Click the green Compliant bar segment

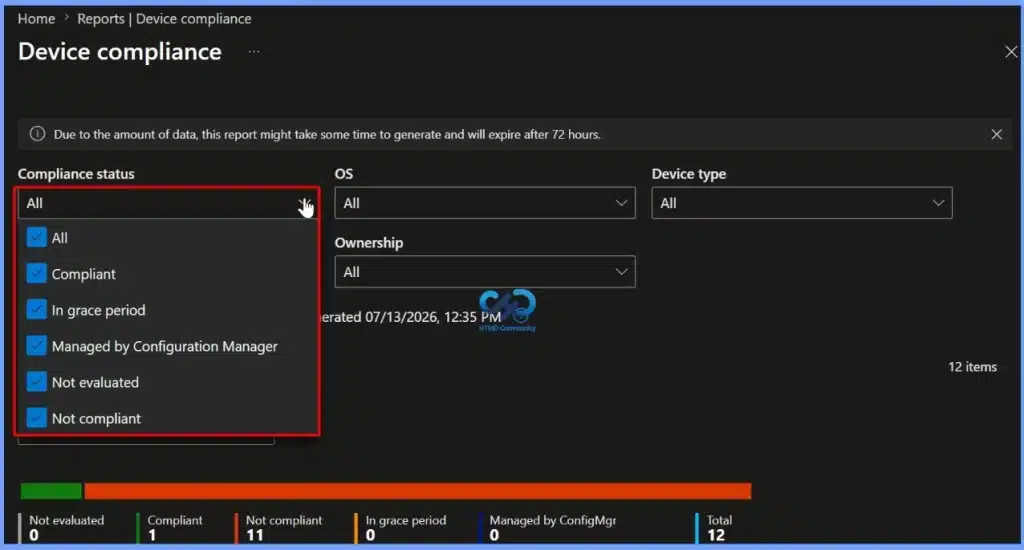pyautogui.click(x=51, y=491)
